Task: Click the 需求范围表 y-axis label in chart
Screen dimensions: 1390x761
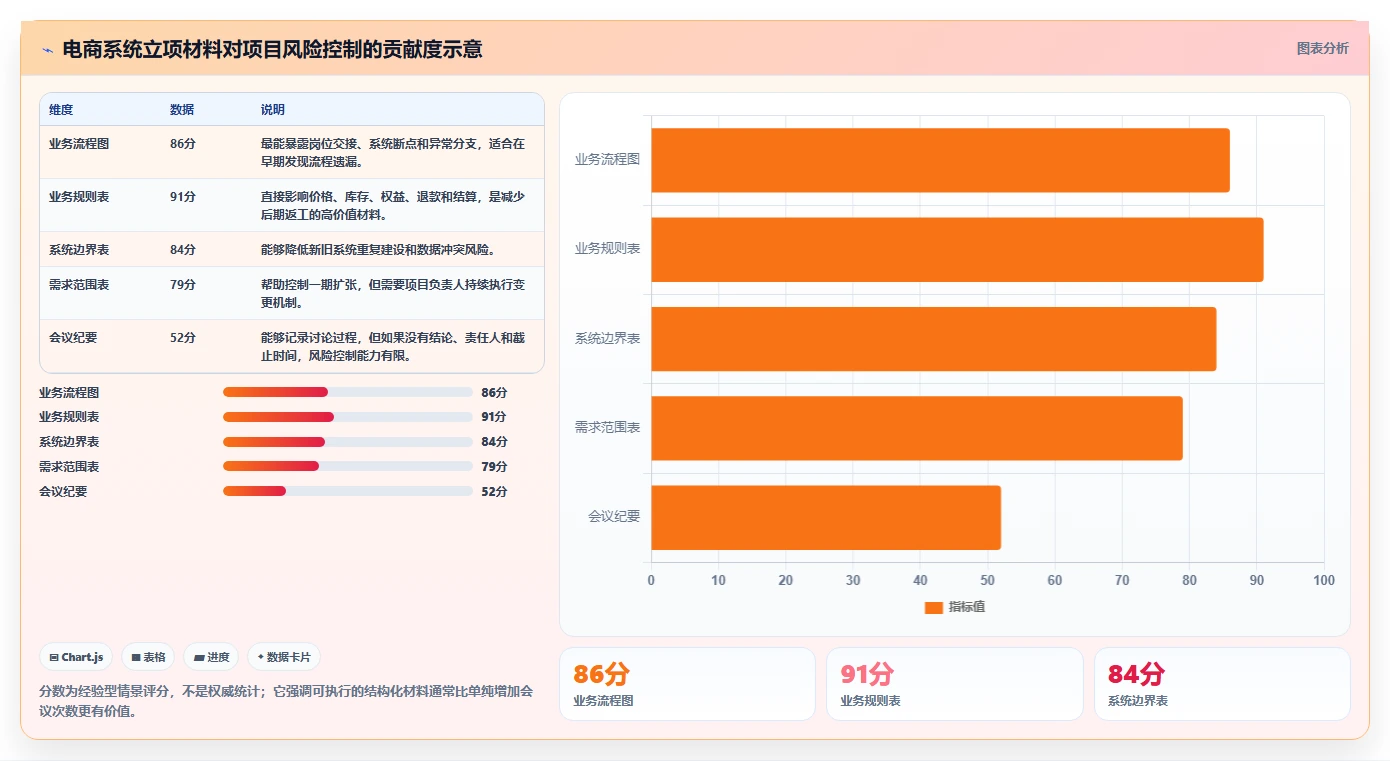Action: pyautogui.click(x=607, y=428)
